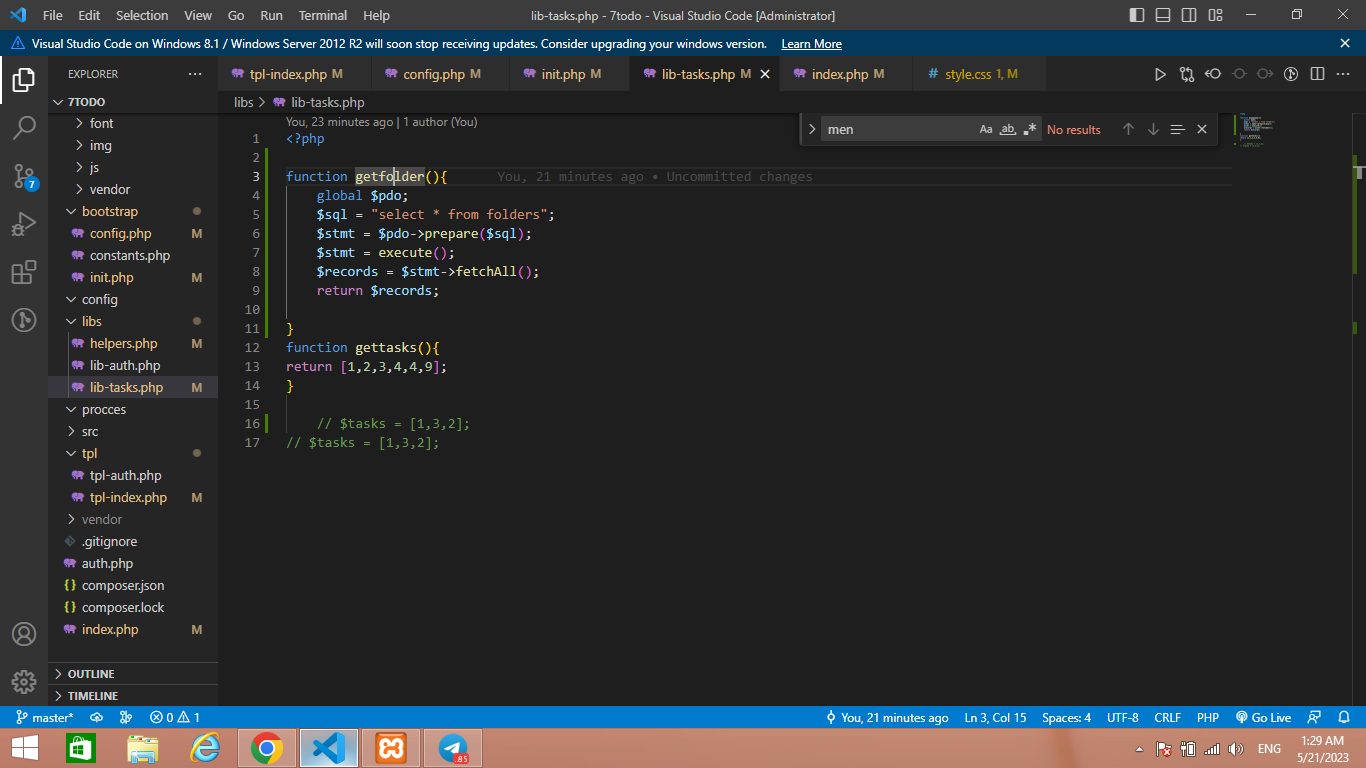The width and height of the screenshot is (1366, 768).
Task: Close the find widget
Action: (1202, 129)
